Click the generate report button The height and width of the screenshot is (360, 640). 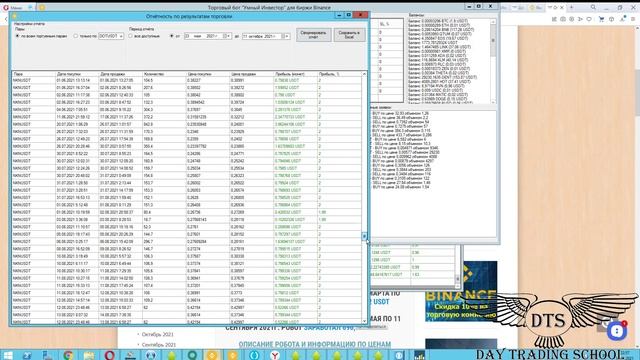click(313, 35)
